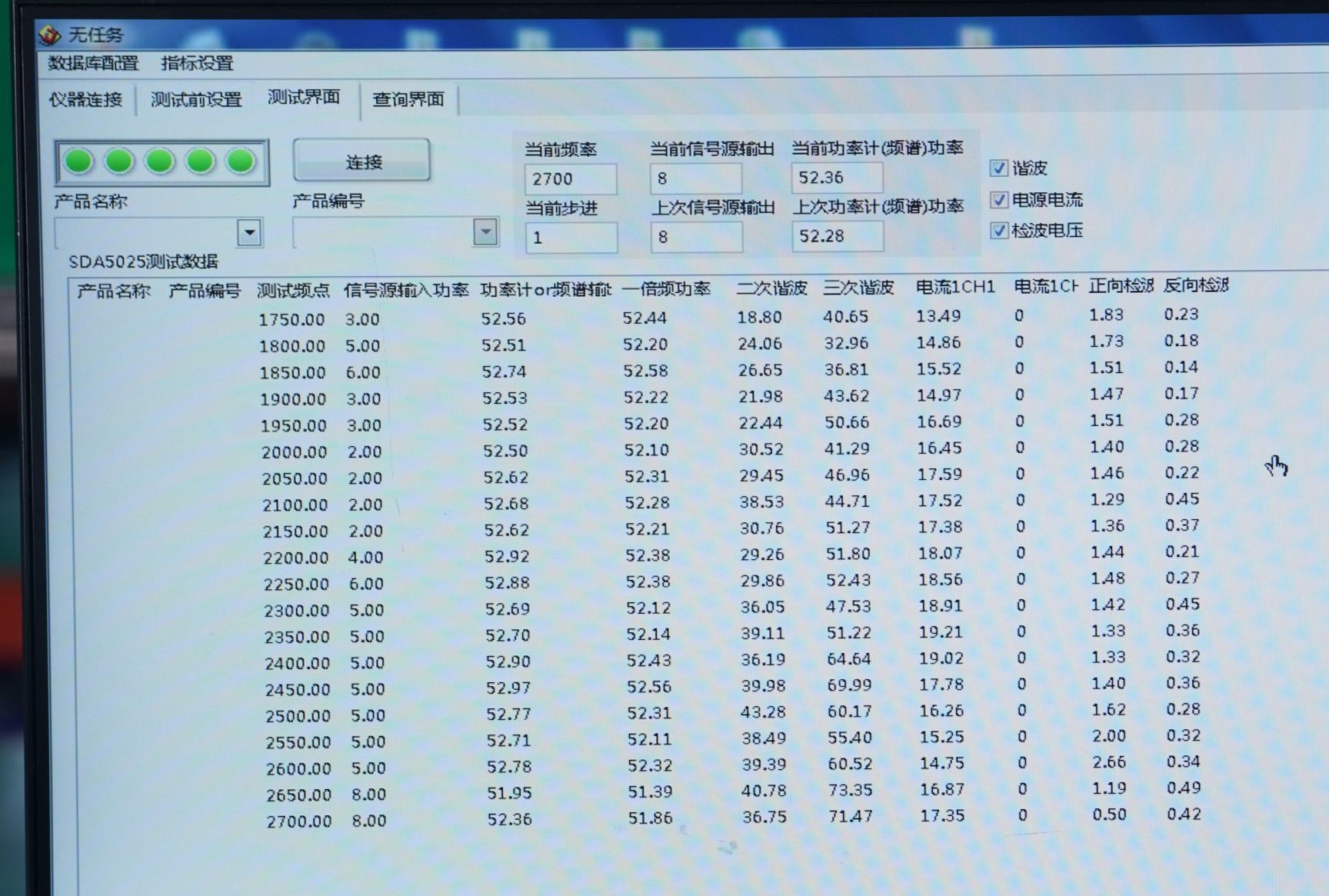The width and height of the screenshot is (1329, 896).
Task: Click the 二次谐波 column header
Action: point(771,288)
